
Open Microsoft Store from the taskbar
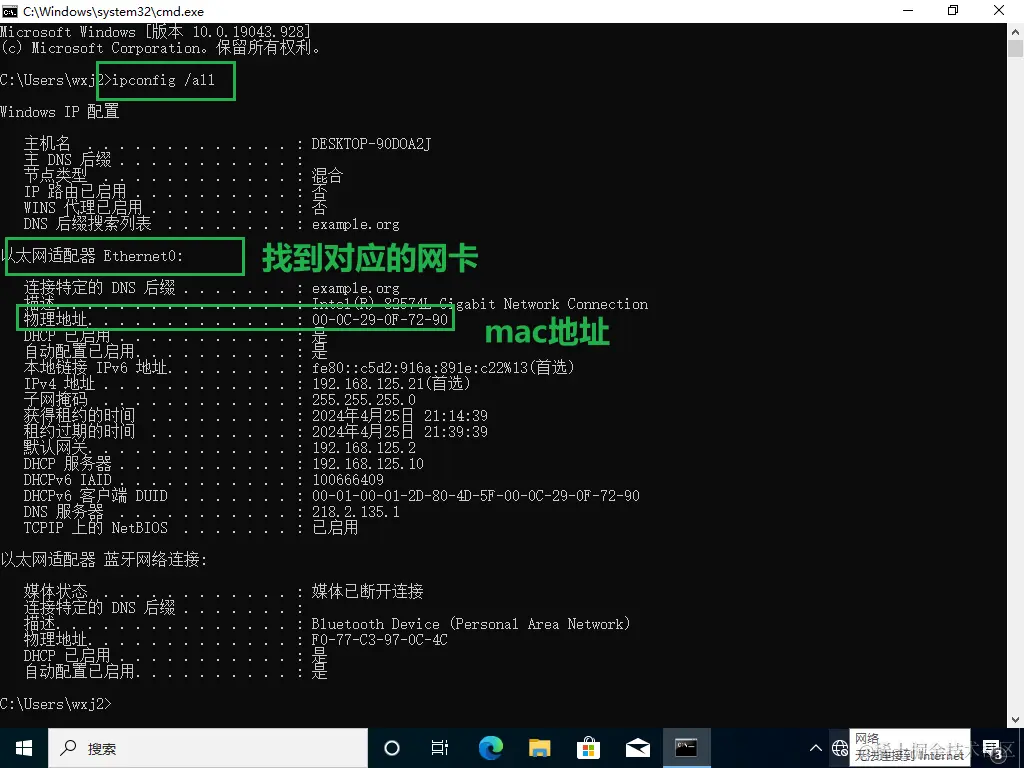coord(588,748)
